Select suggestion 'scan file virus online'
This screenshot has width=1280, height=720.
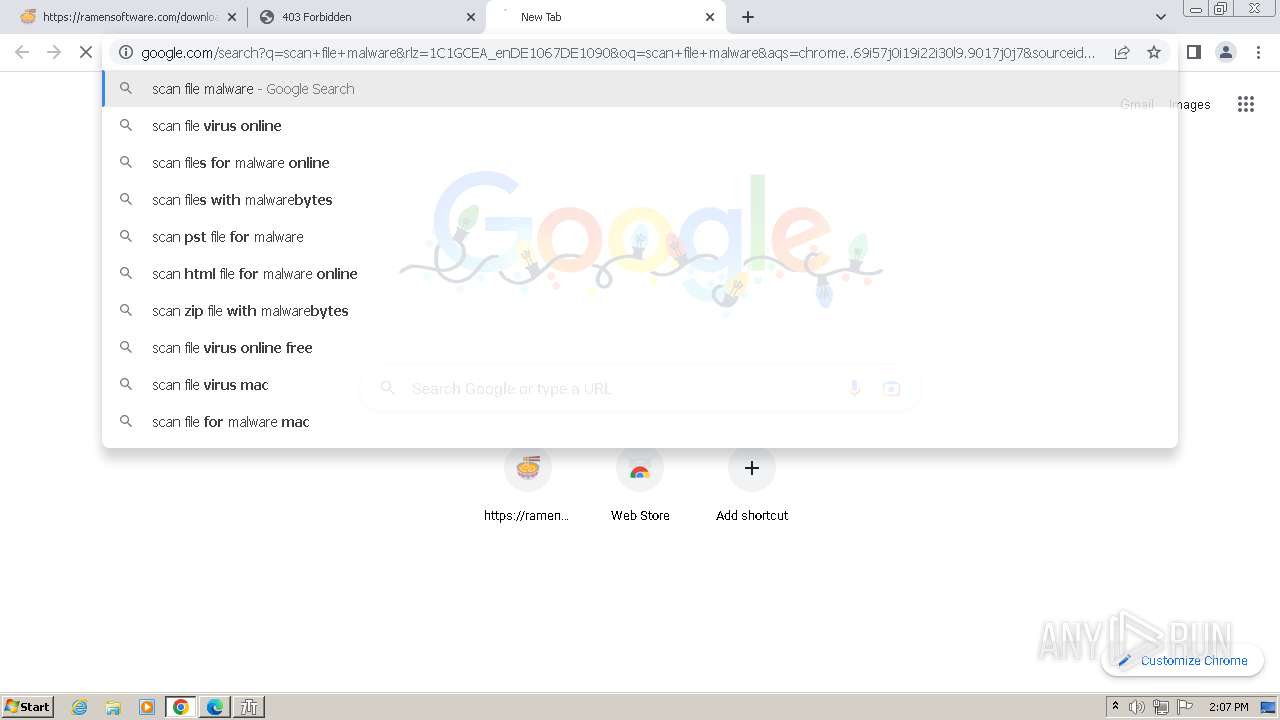point(640,126)
